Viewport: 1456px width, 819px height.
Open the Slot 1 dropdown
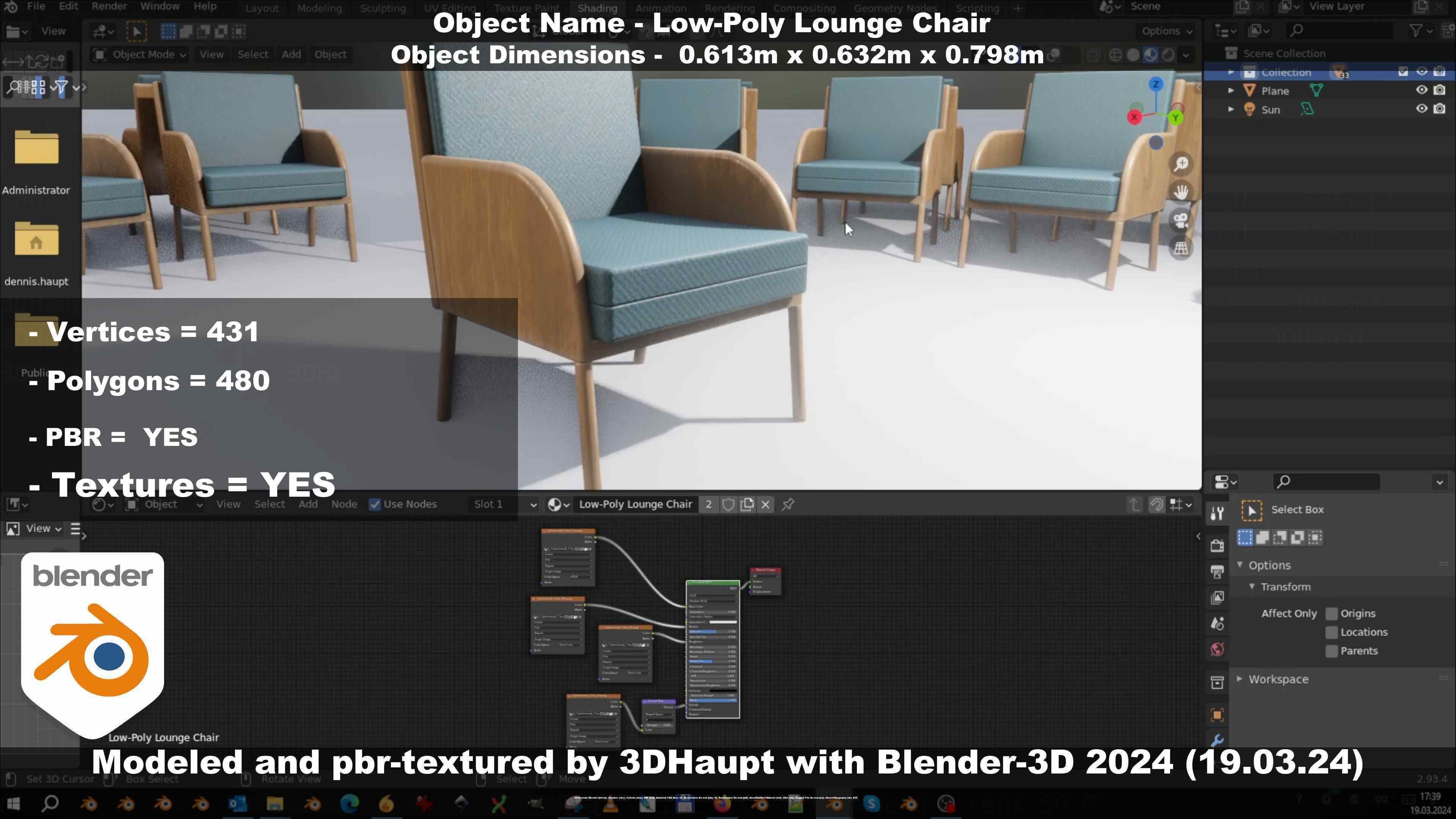(504, 504)
